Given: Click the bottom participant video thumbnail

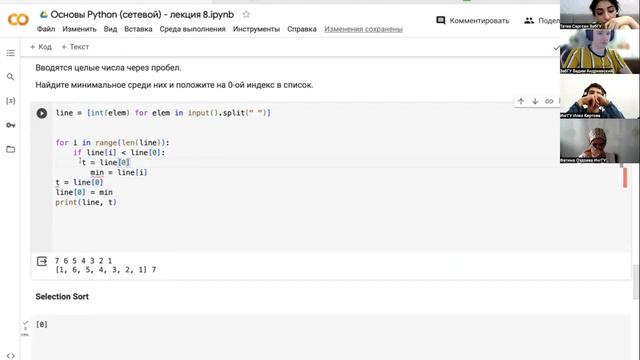Looking at the screenshot, I should (x=599, y=141).
